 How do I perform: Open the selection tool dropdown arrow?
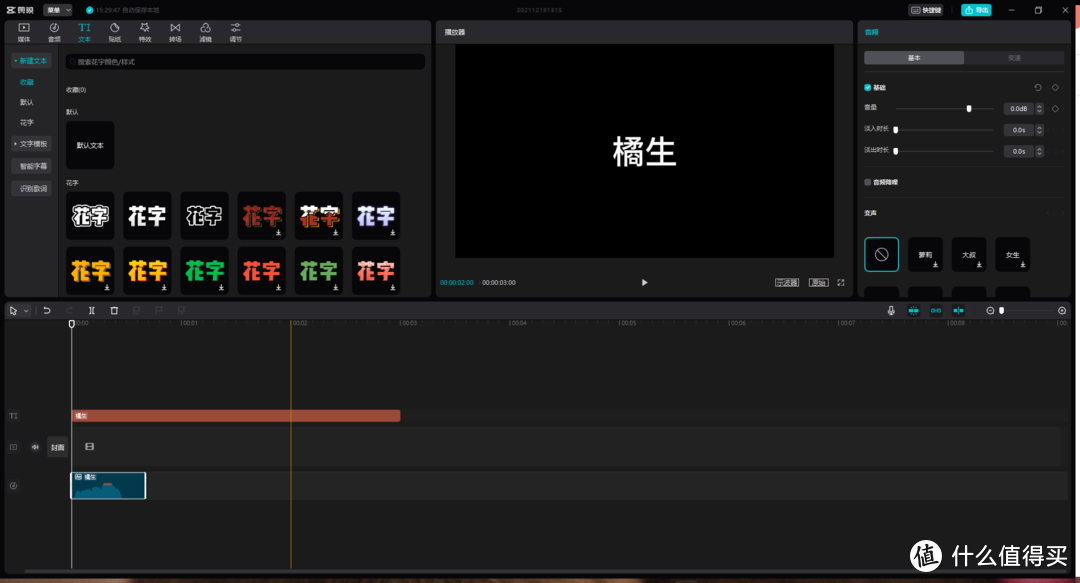pyautogui.click(x=26, y=311)
